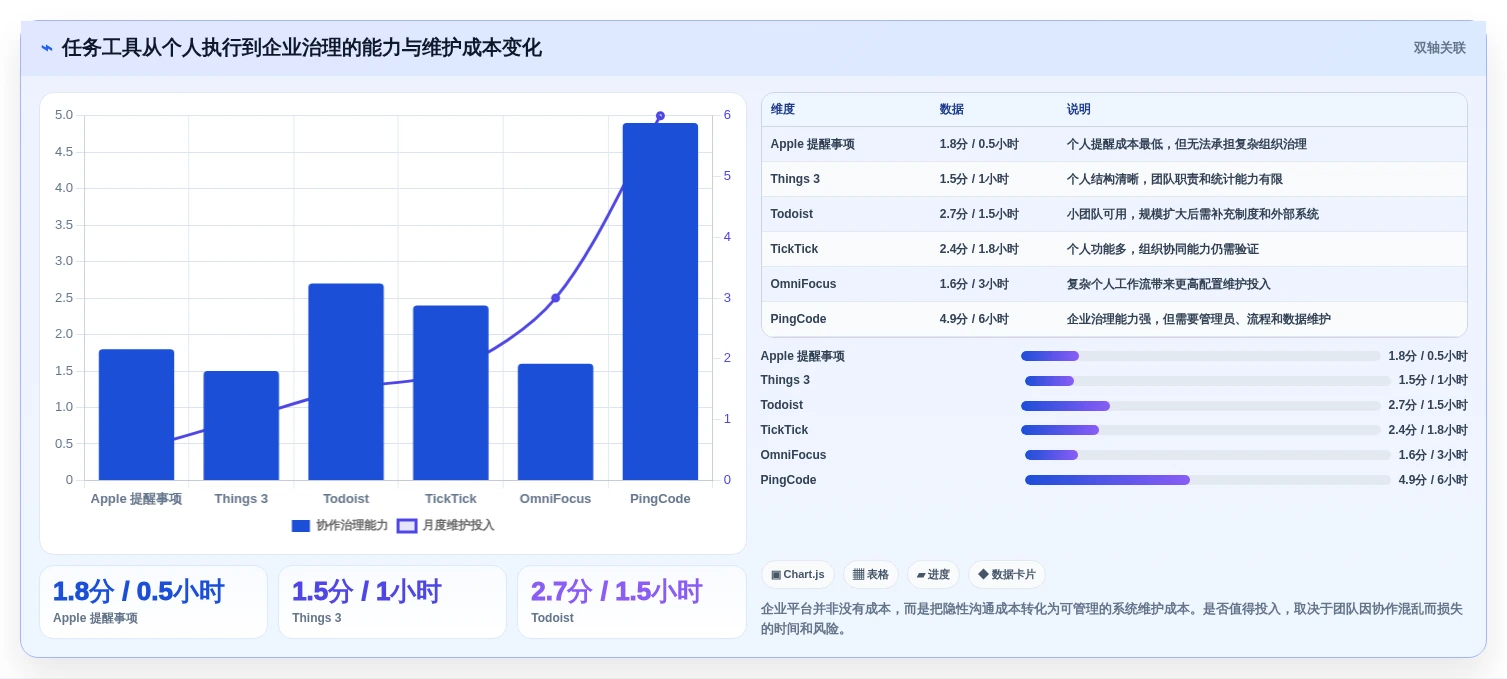Click the Todoist bar in chart

pyautogui.click(x=346, y=382)
